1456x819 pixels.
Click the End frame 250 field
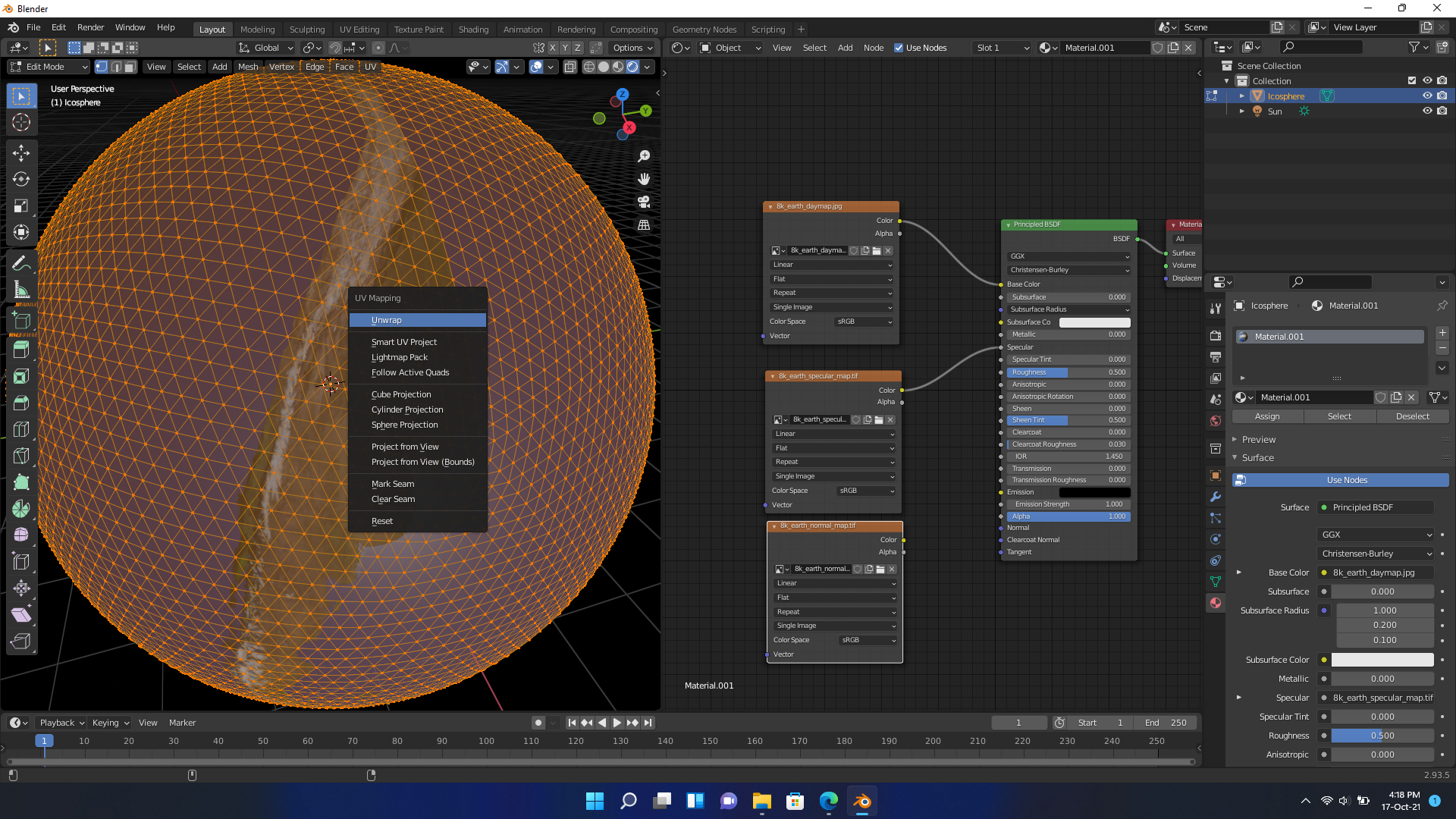pyautogui.click(x=1167, y=723)
